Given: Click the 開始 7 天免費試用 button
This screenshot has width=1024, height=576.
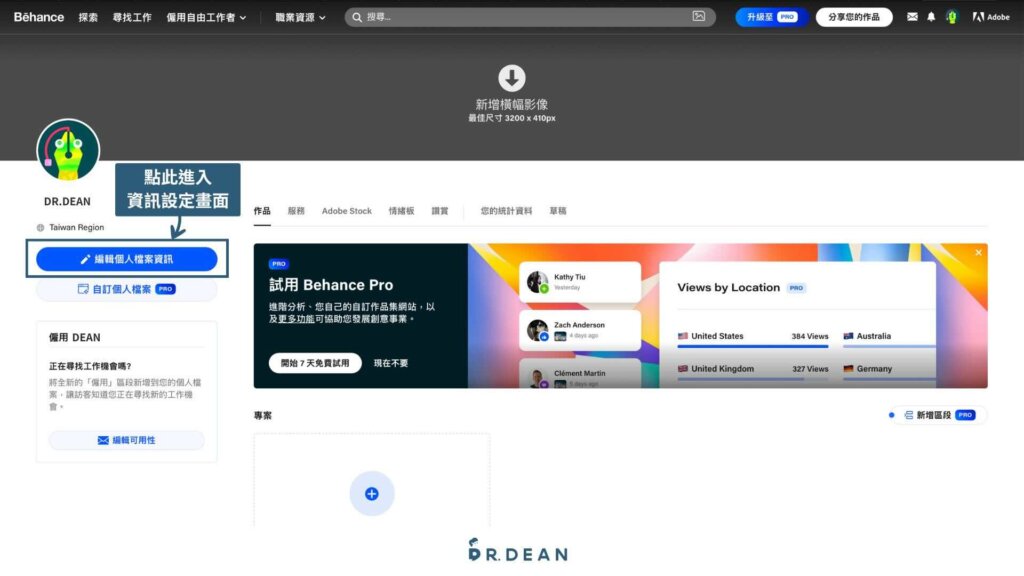Looking at the screenshot, I should tap(314, 363).
